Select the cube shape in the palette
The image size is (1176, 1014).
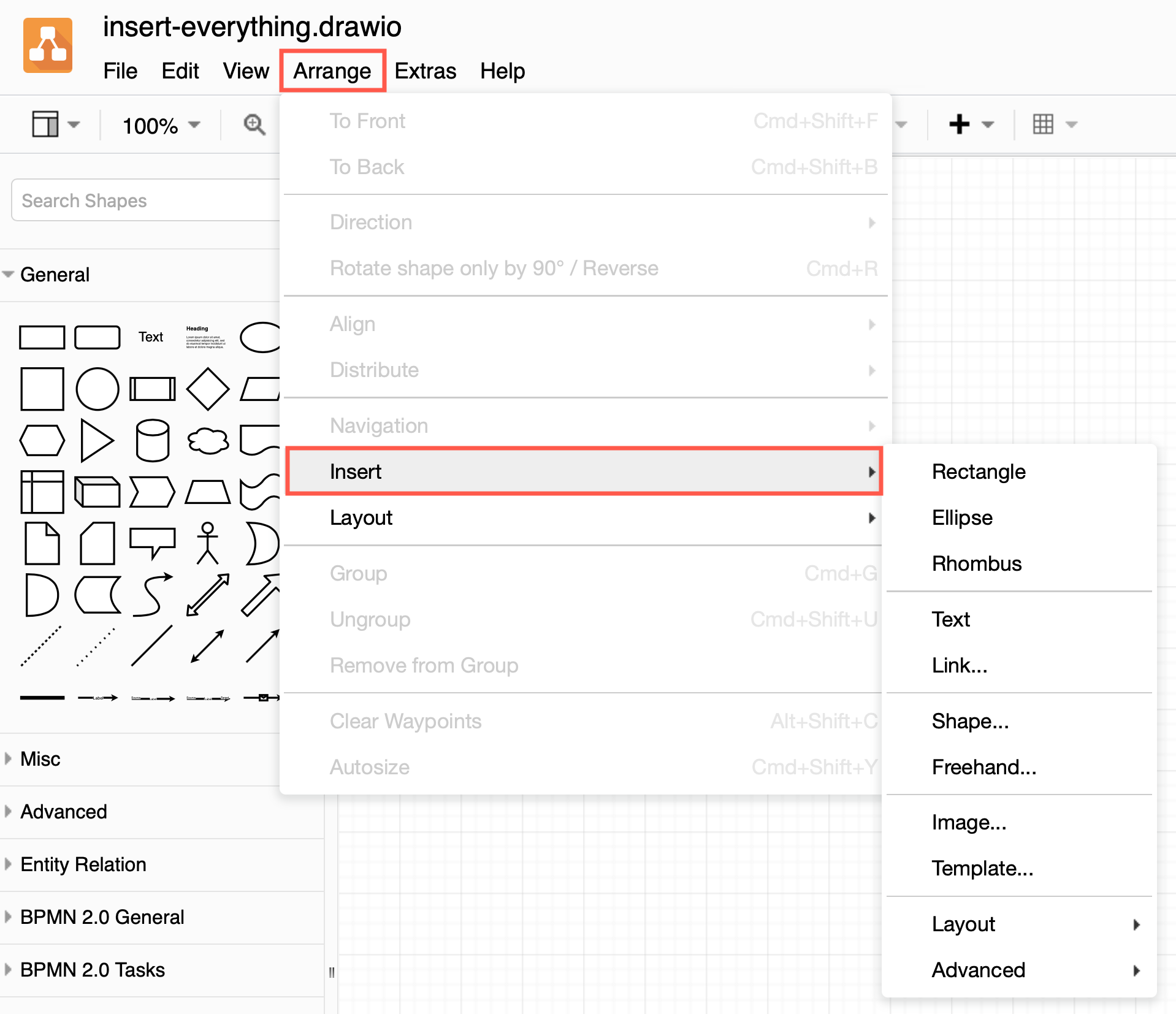(x=97, y=490)
